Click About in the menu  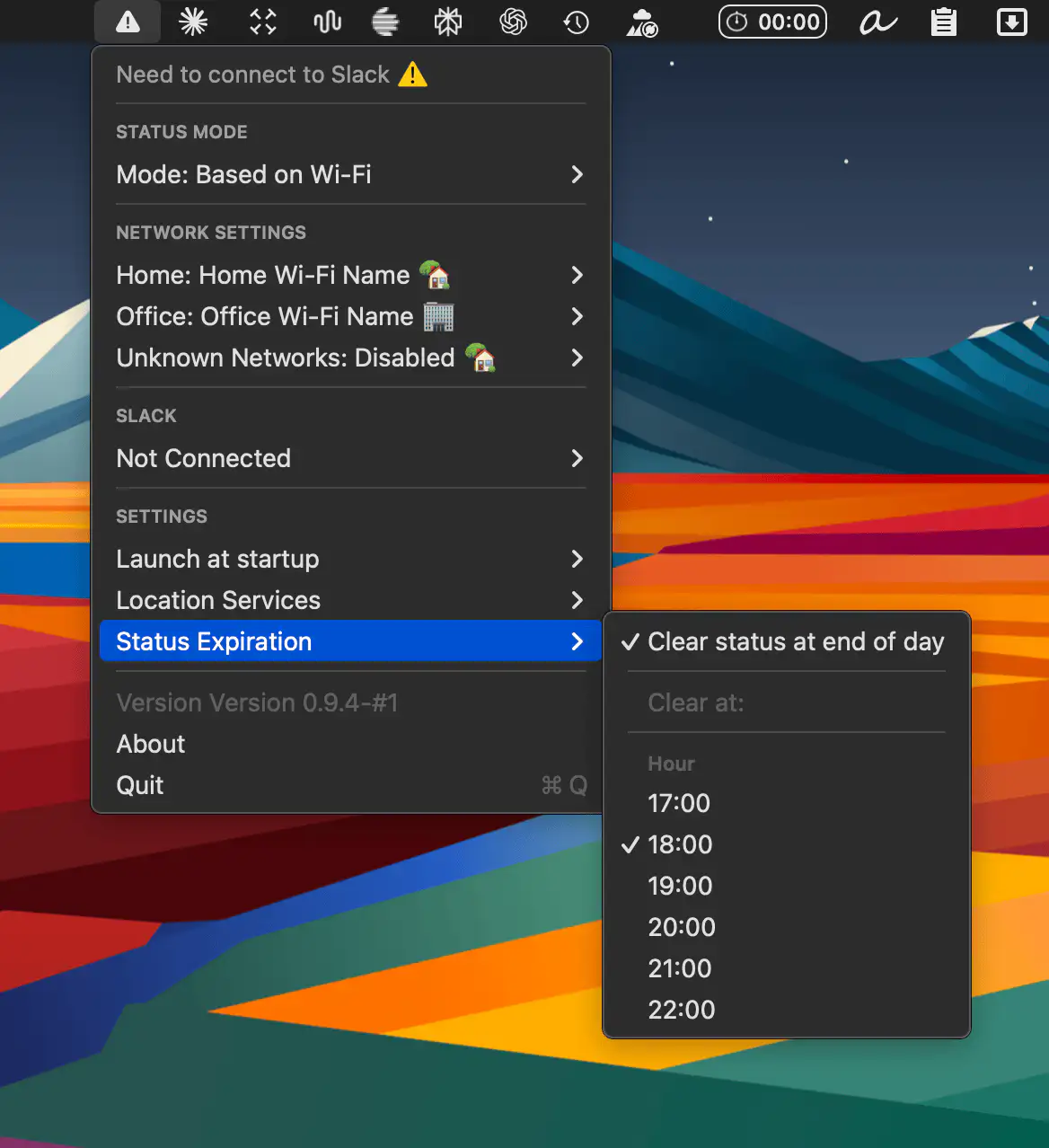tap(151, 744)
